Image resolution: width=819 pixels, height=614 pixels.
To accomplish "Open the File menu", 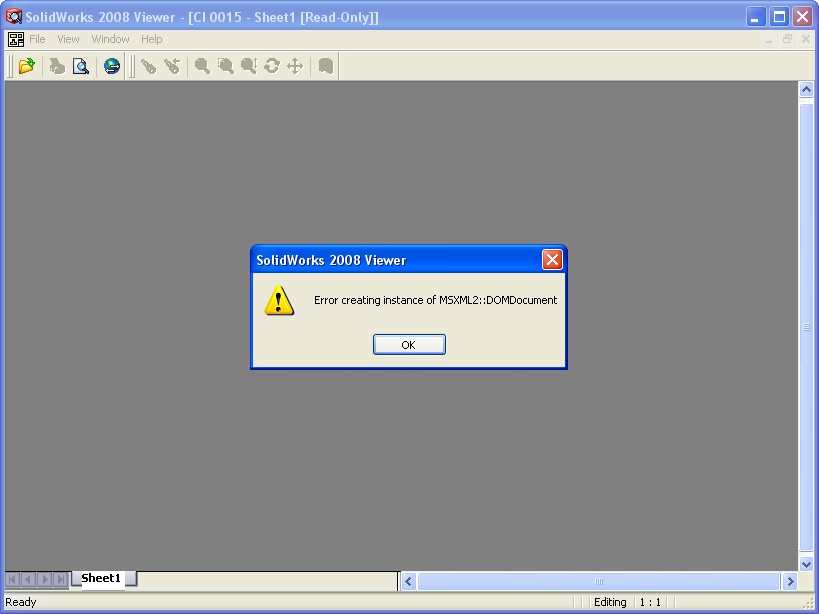I will pyautogui.click(x=37, y=39).
